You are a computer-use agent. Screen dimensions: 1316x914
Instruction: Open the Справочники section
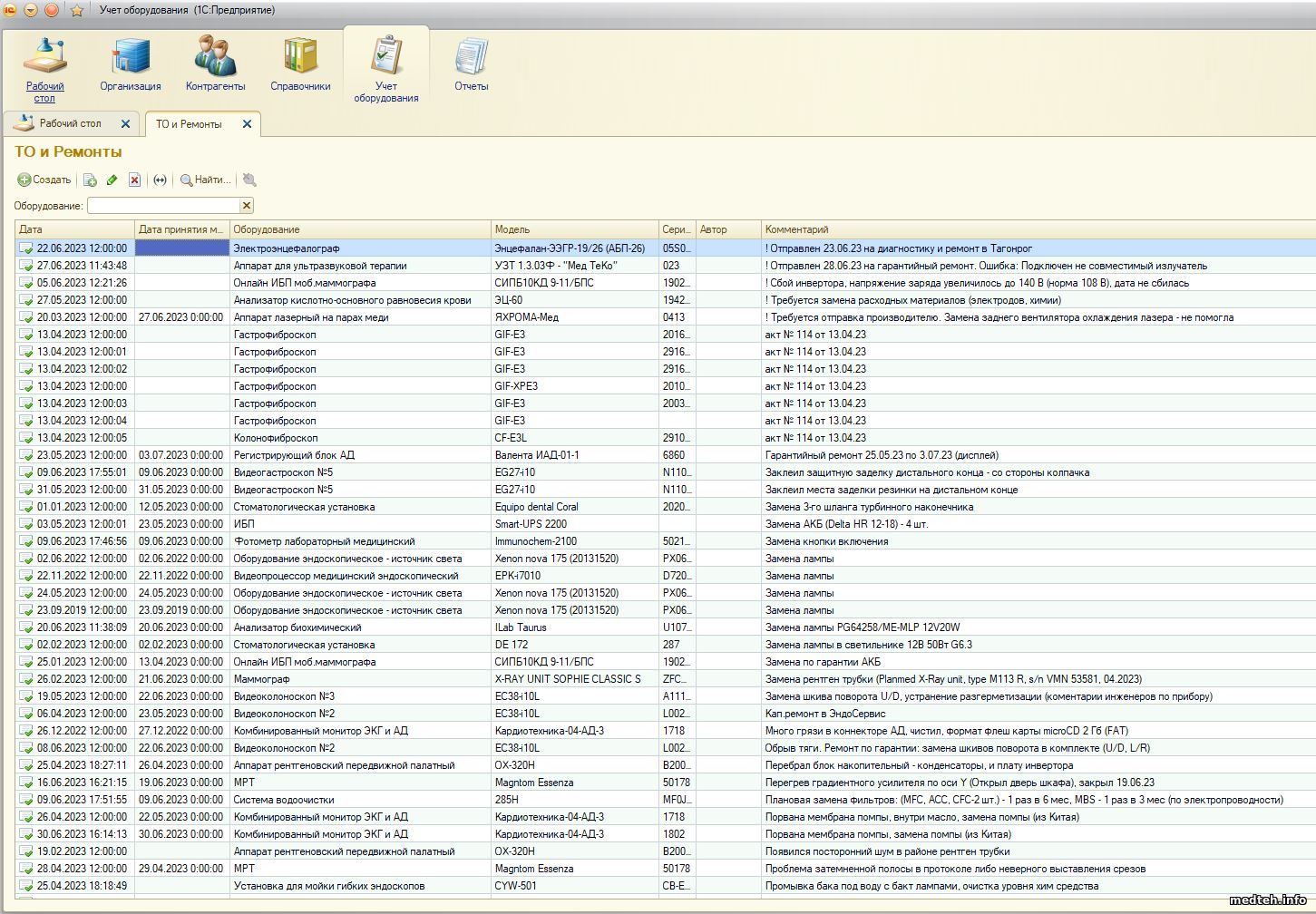tap(300, 64)
